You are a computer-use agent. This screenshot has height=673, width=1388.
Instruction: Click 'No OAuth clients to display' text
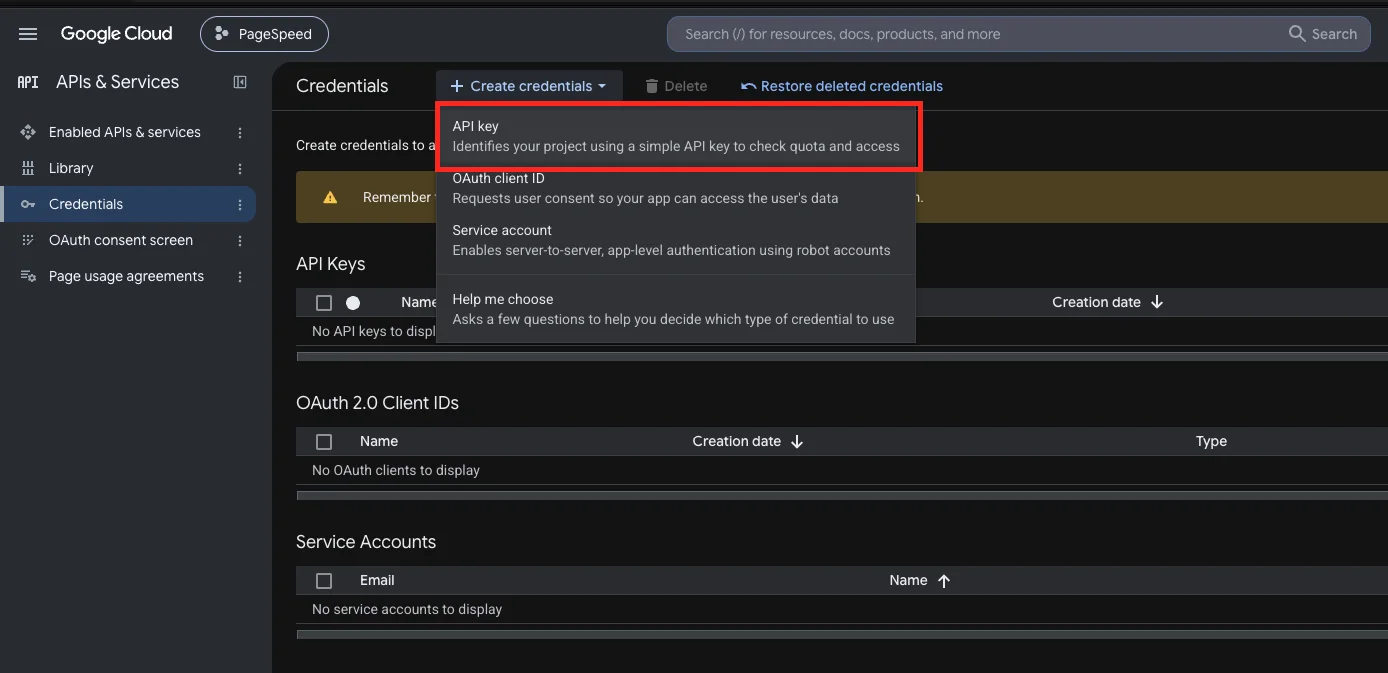point(396,470)
